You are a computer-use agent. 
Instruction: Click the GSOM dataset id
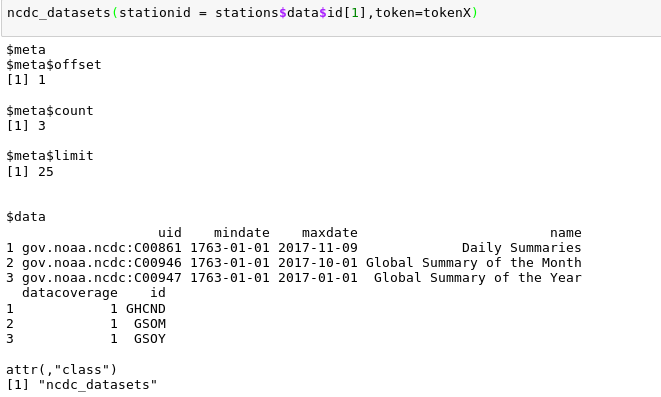[x=150, y=324]
